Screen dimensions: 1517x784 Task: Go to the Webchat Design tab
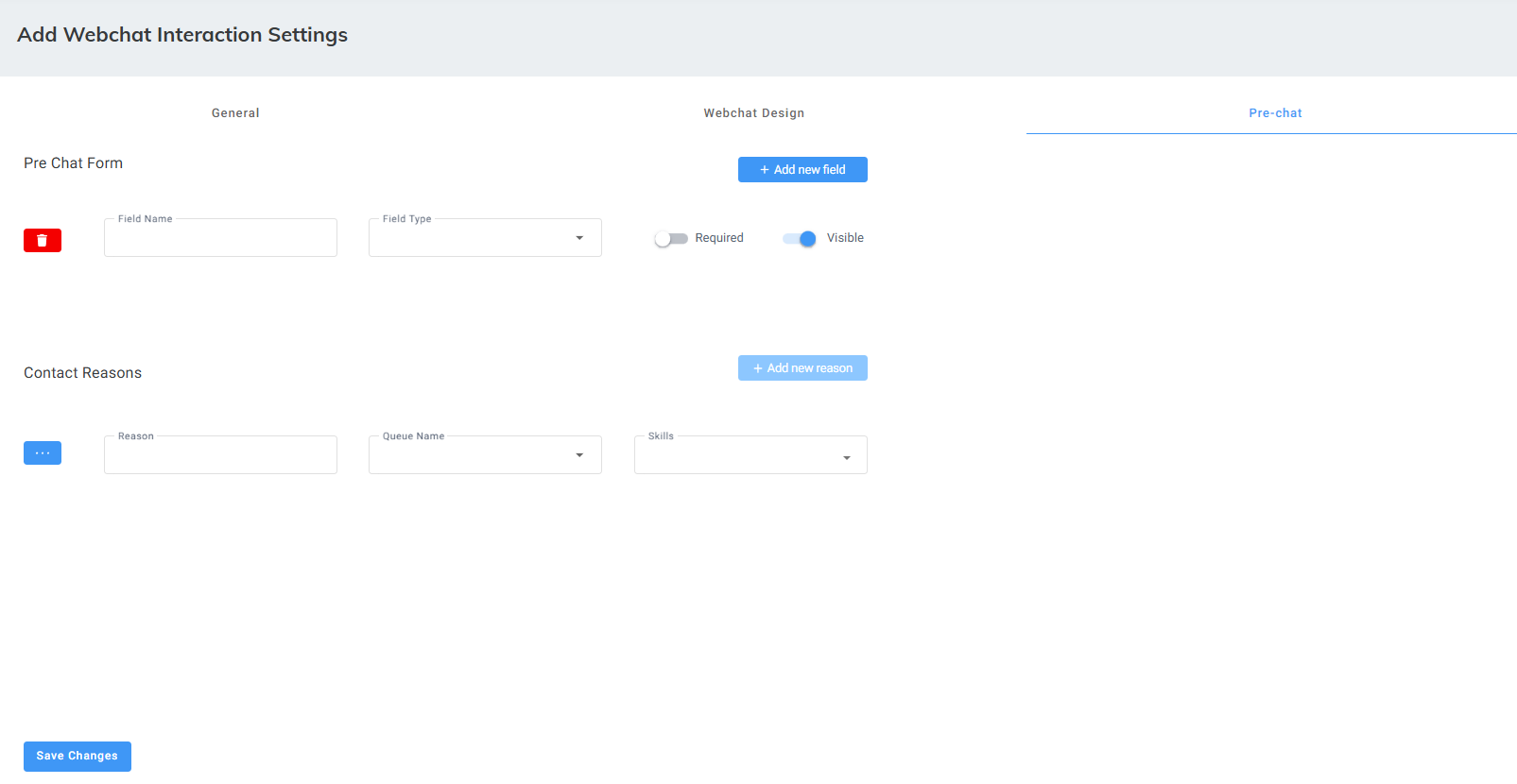coord(753,113)
